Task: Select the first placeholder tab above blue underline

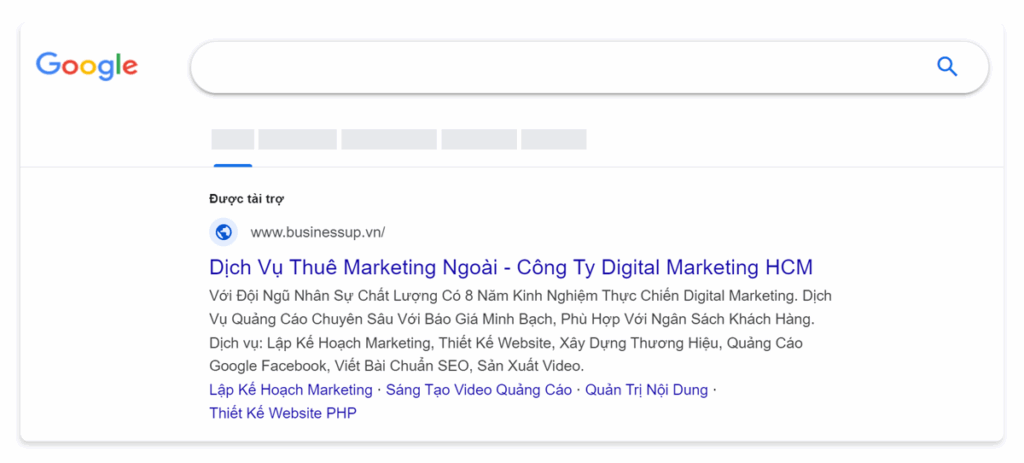Action: coord(232,140)
